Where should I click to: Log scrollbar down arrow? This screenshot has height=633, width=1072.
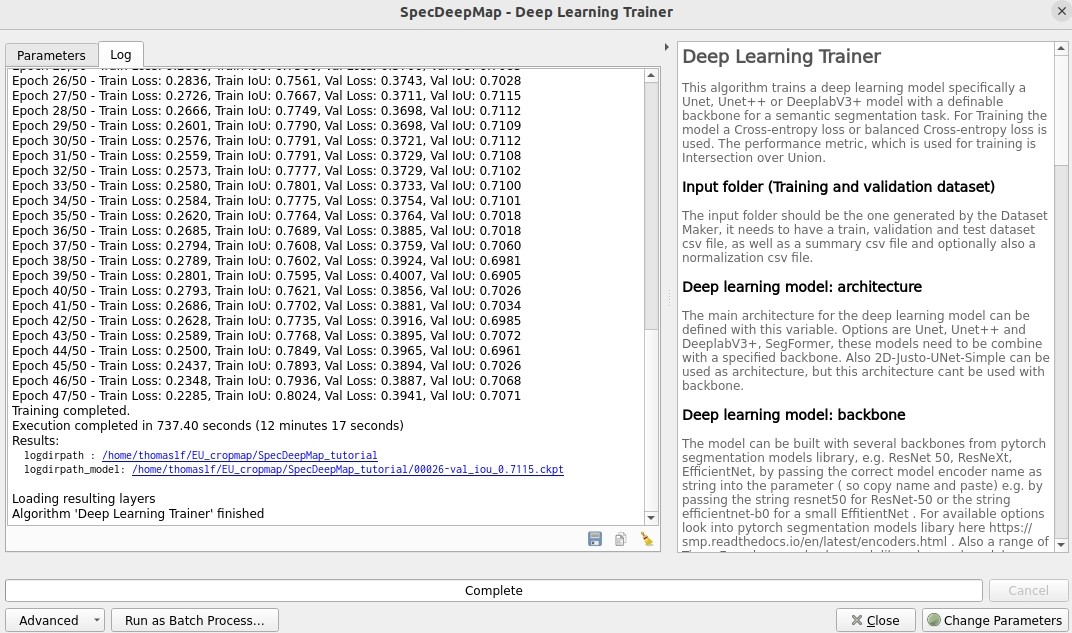[x=651, y=517]
